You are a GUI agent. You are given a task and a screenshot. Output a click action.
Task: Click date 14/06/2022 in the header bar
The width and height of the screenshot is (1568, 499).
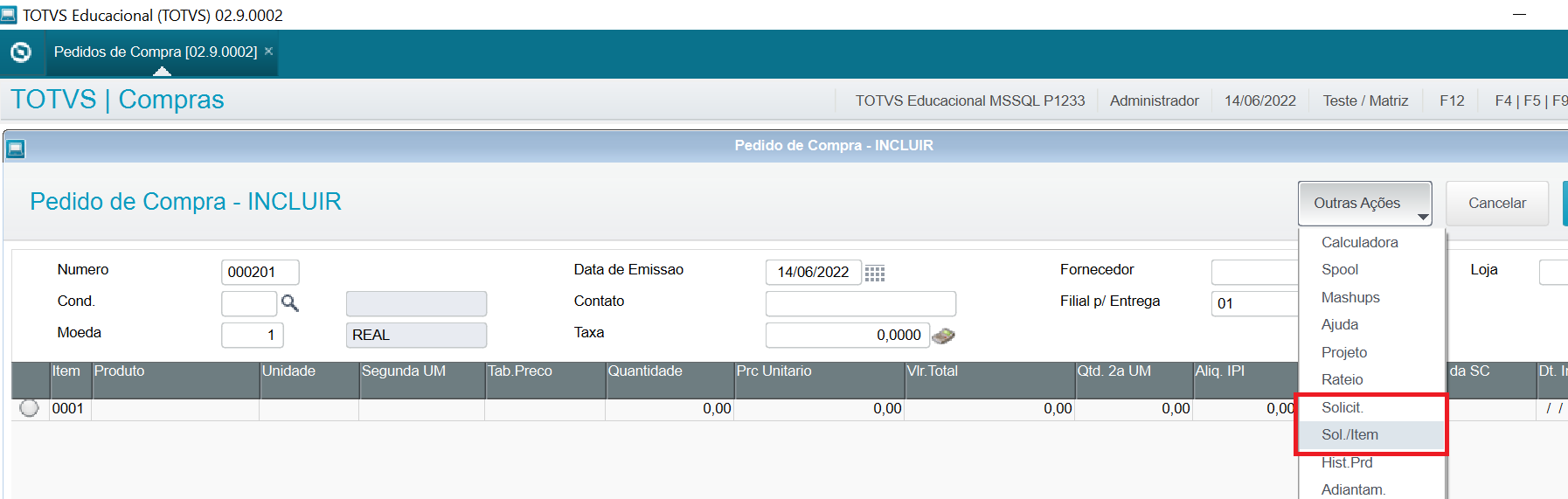point(1259,100)
